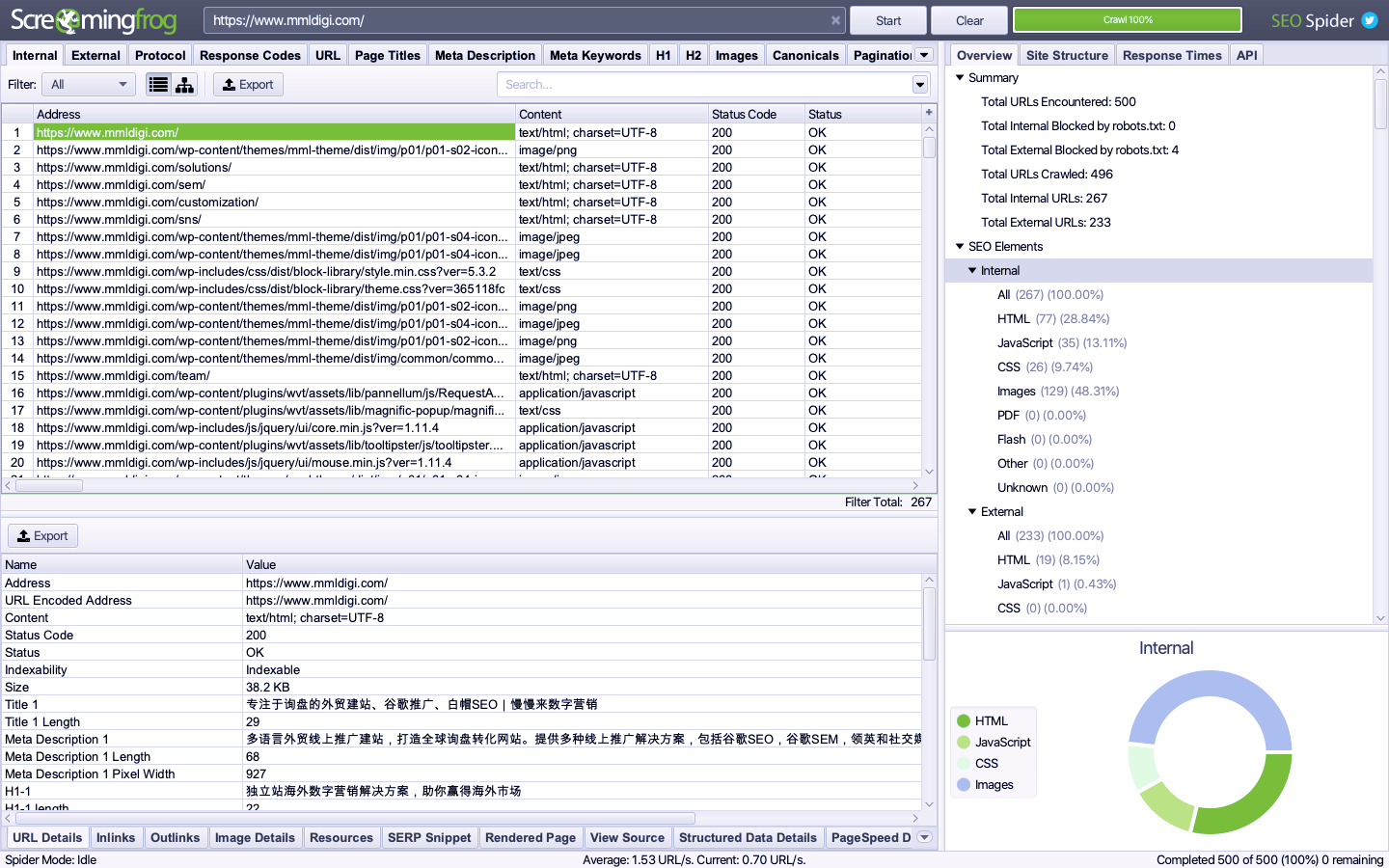
Task: Click into the Search input field
Action: tap(704, 85)
